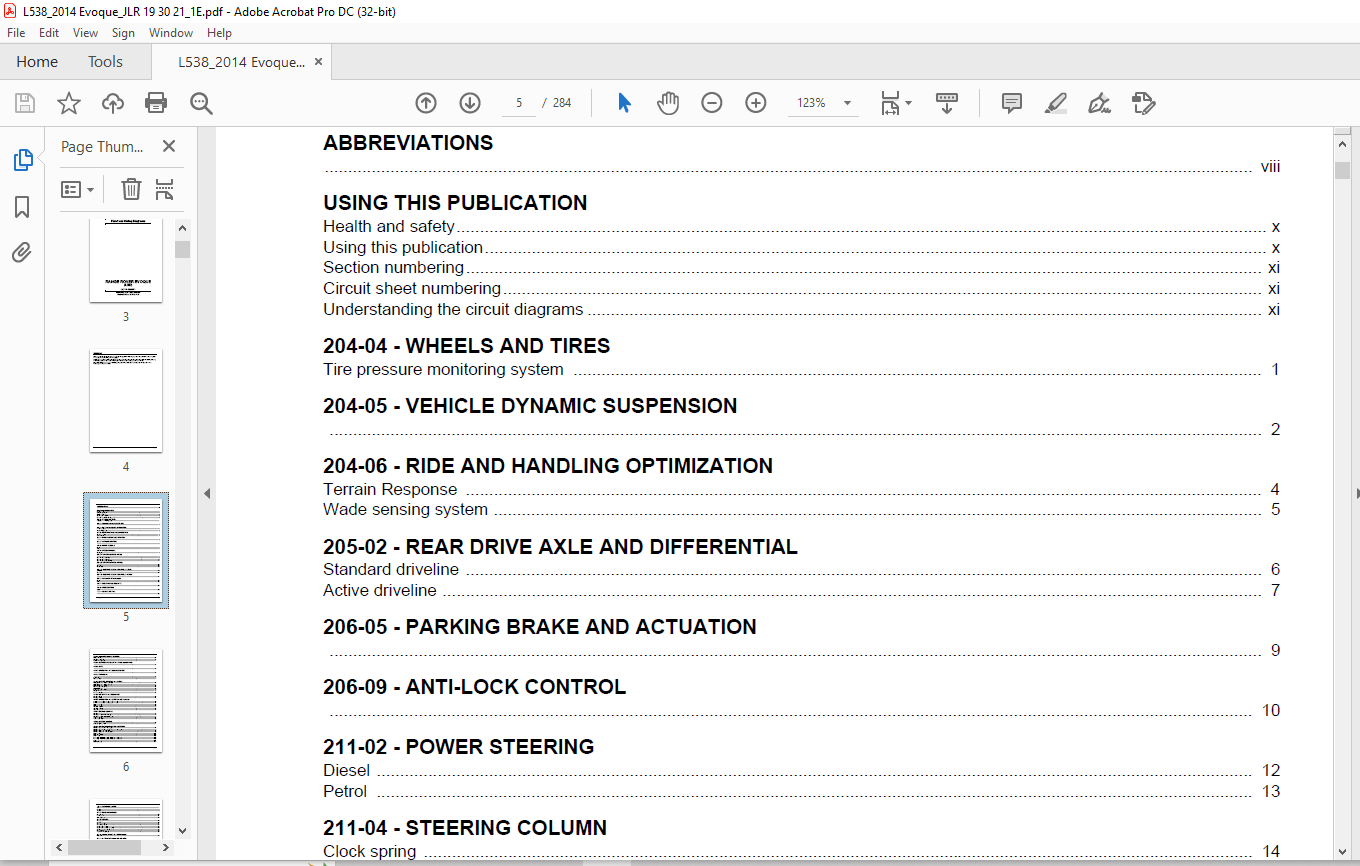Open thumbnail options menu dropdown
The image size is (1360, 866).
[78, 189]
